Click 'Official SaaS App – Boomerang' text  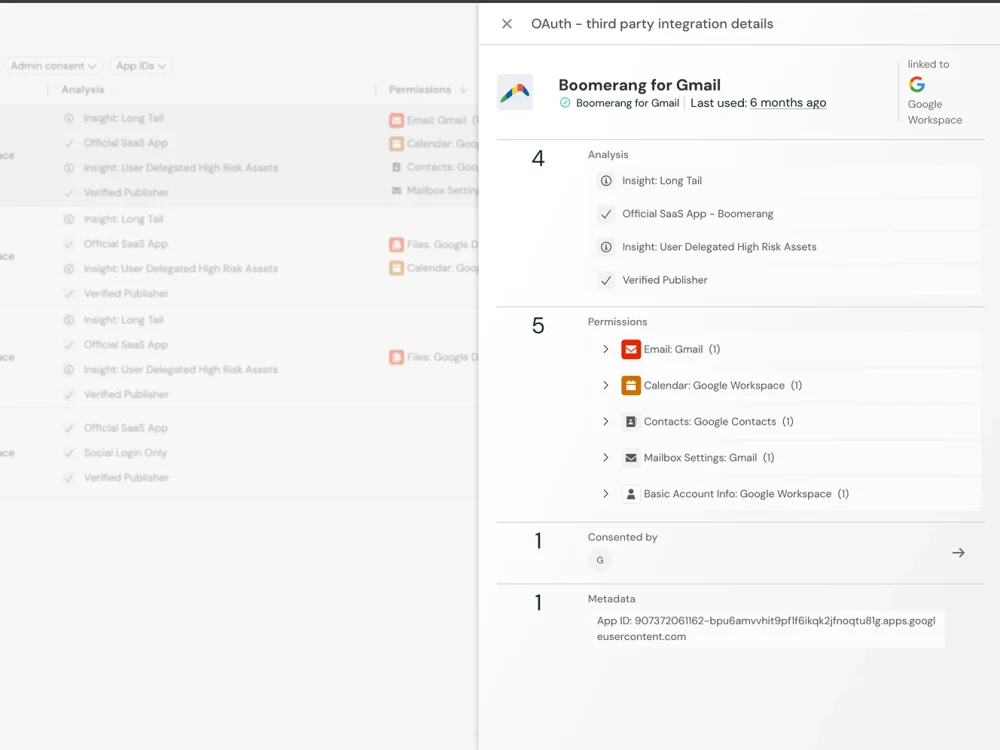click(698, 214)
